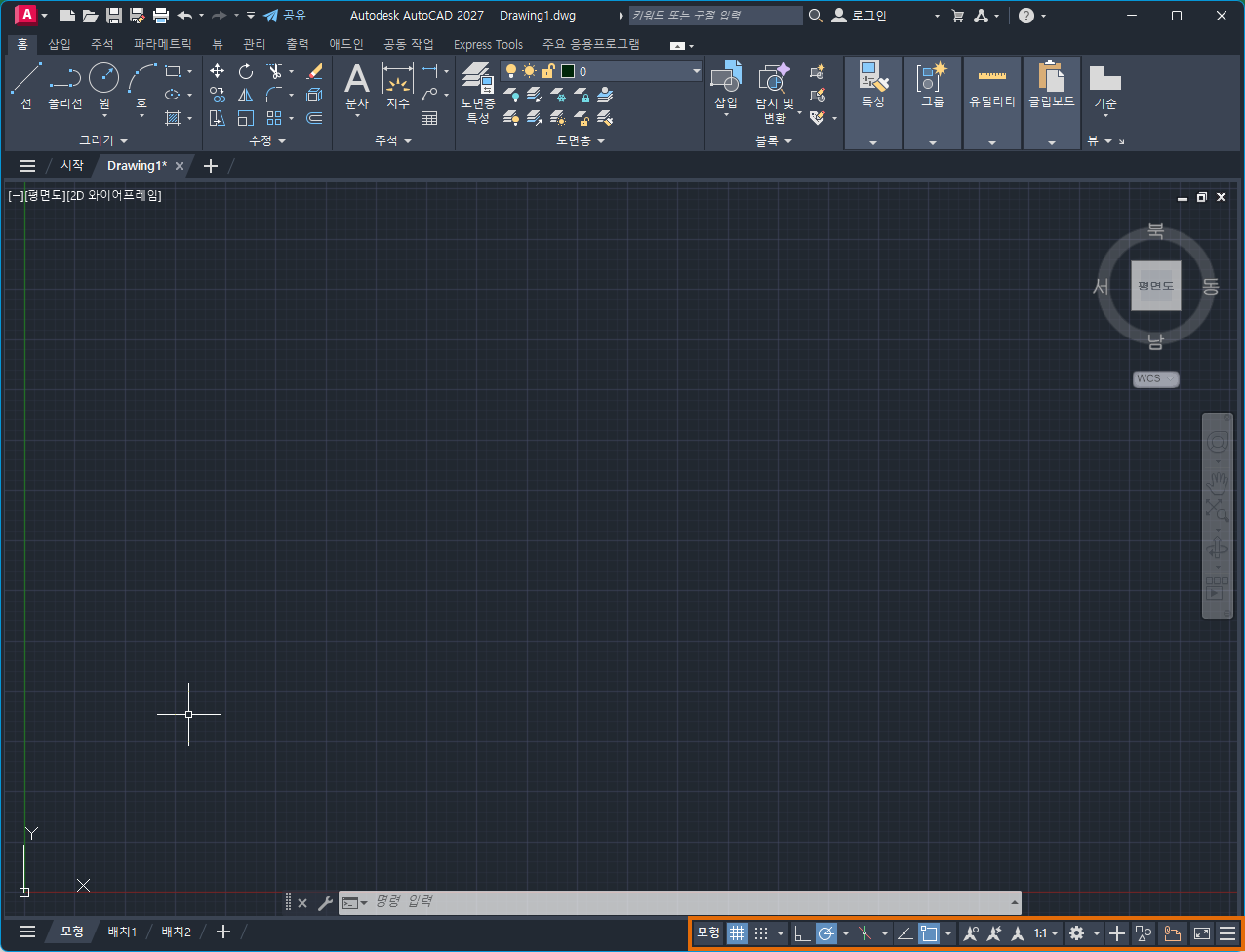Click the Insert block (삽입) icon
The image size is (1245, 952).
tap(726, 88)
